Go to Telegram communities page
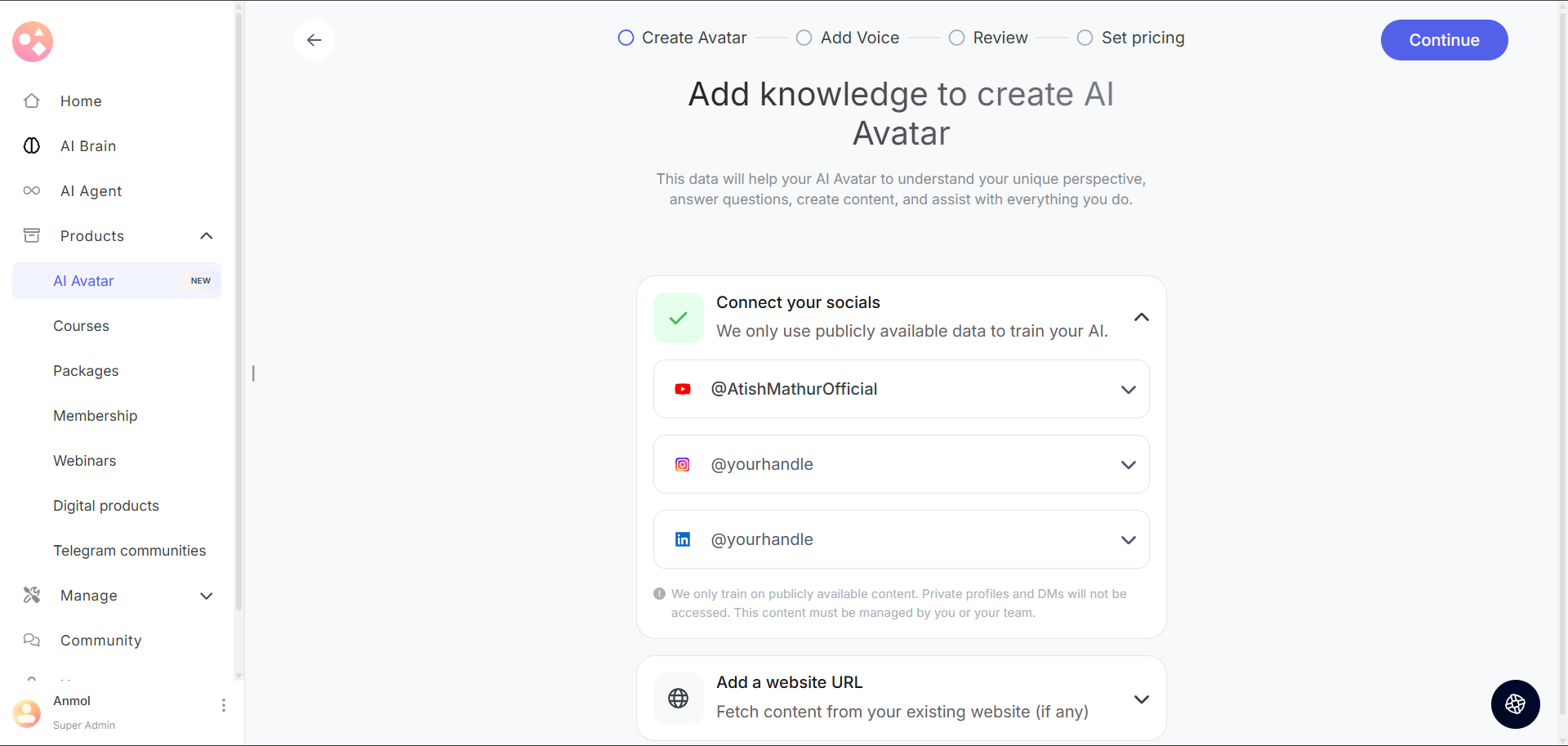The width and height of the screenshot is (1568, 746). click(x=129, y=551)
